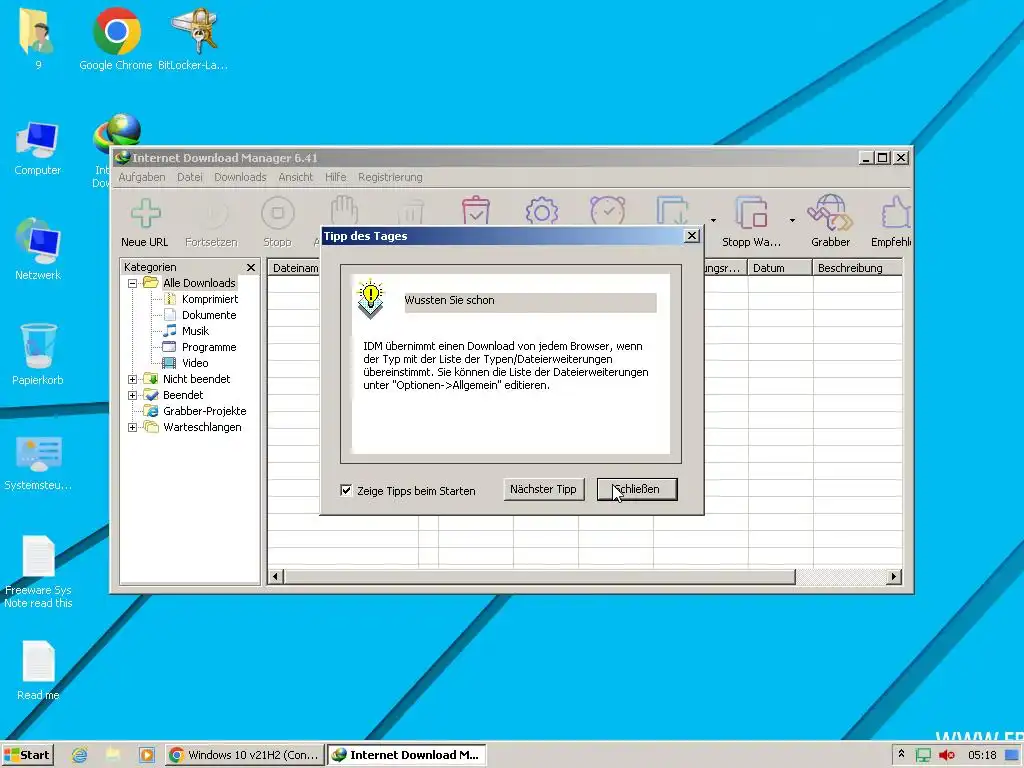Open the folder named 9 on desktop
Screen dimensions: 1024x768
(x=37, y=39)
